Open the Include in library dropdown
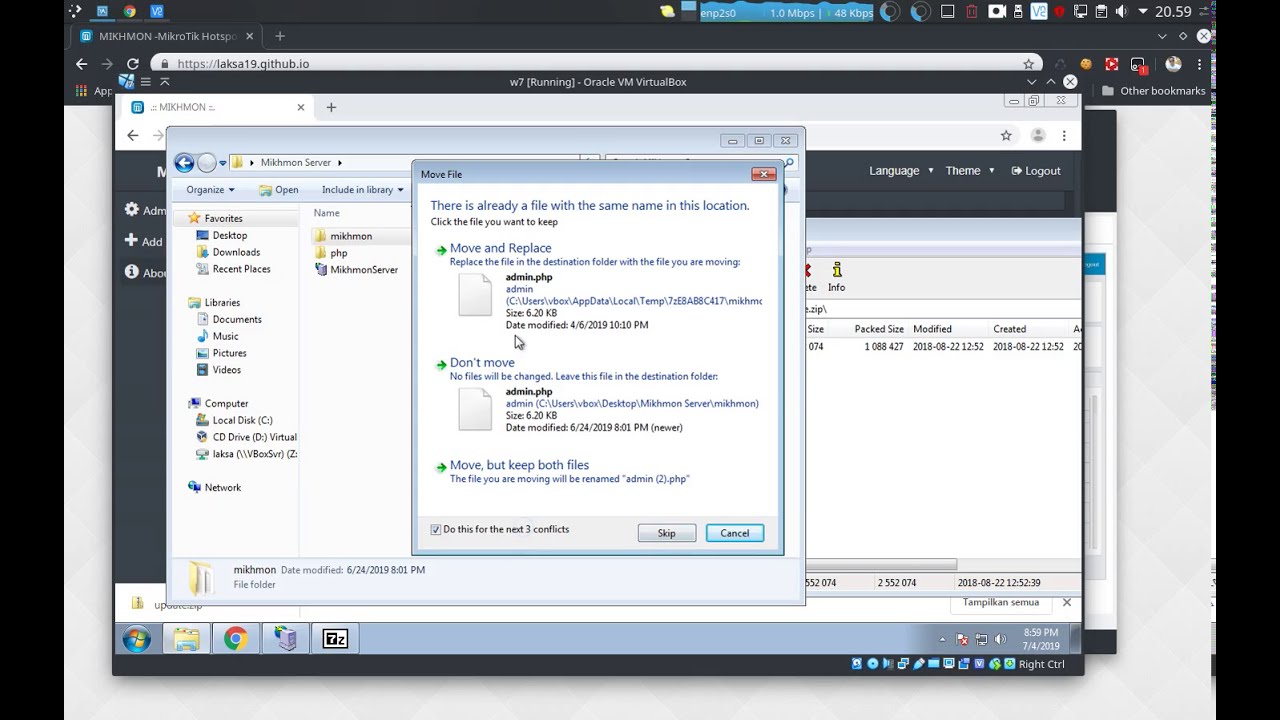 [362, 190]
